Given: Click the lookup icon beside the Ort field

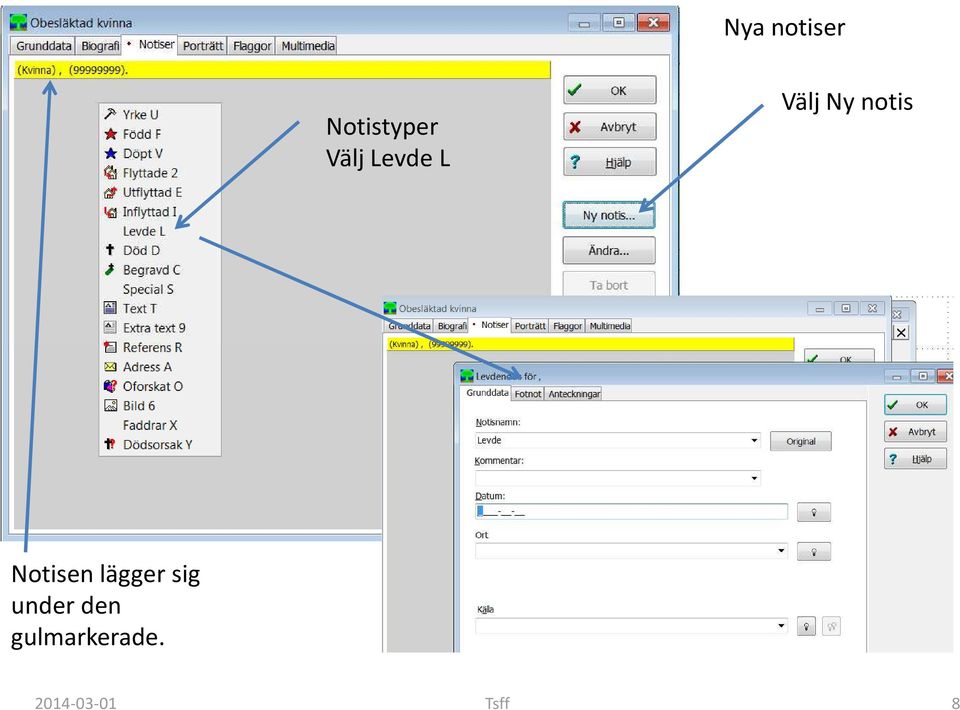Looking at the screenshot, I should tap(814, 551).
